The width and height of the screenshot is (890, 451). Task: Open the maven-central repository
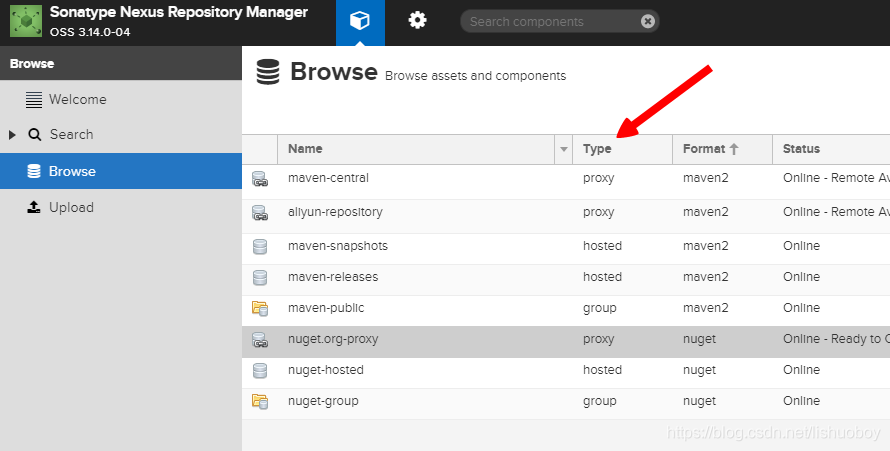coord(328,178)
